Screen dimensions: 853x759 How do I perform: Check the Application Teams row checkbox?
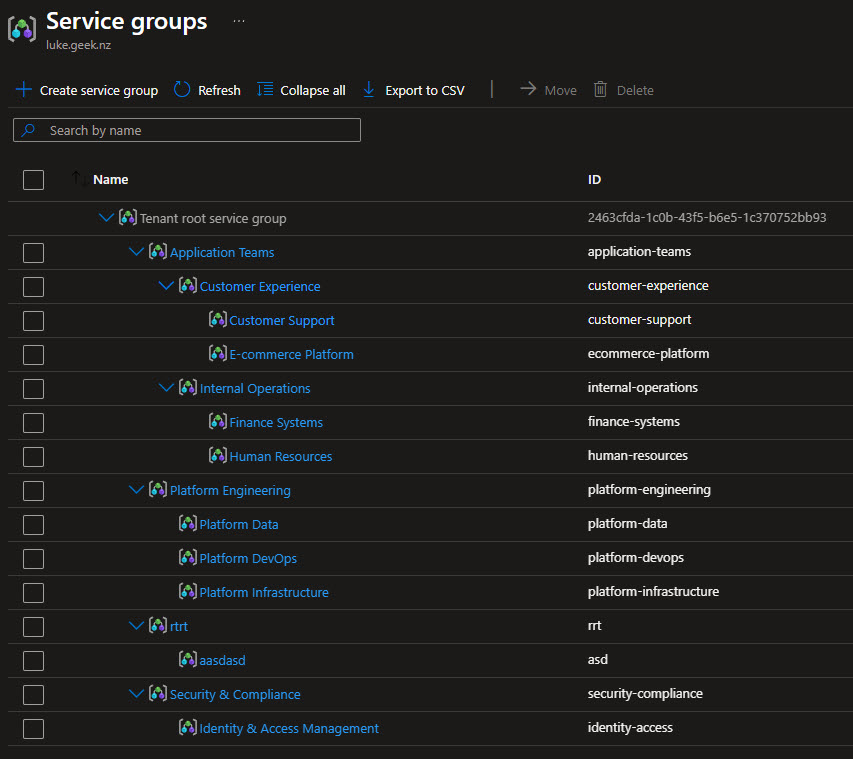point(33,252)
